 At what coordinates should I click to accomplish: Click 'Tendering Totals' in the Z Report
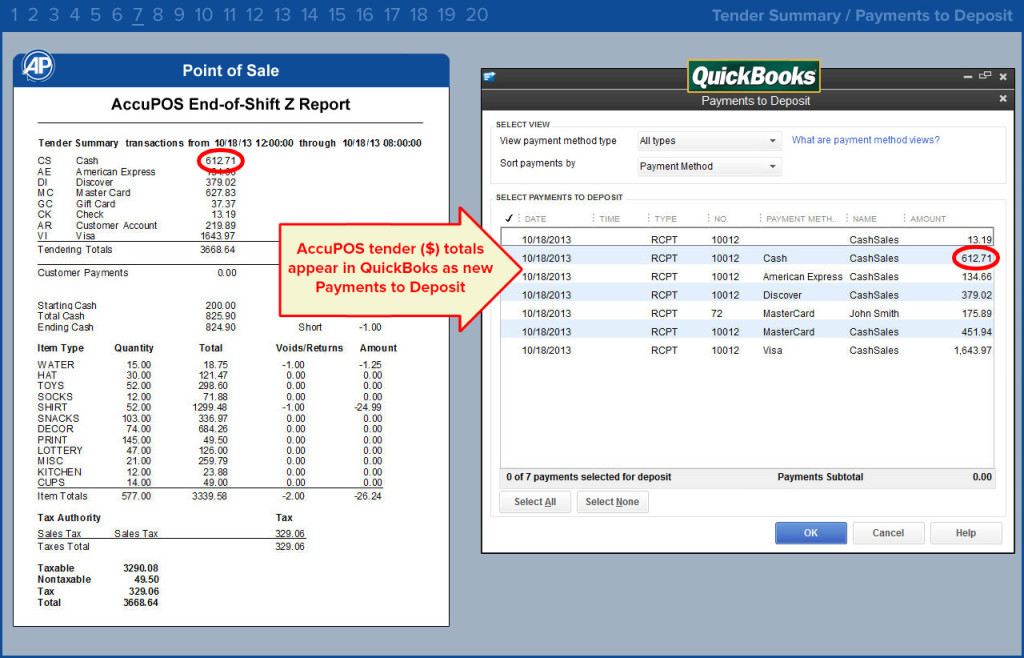click(x=74, y=249)
